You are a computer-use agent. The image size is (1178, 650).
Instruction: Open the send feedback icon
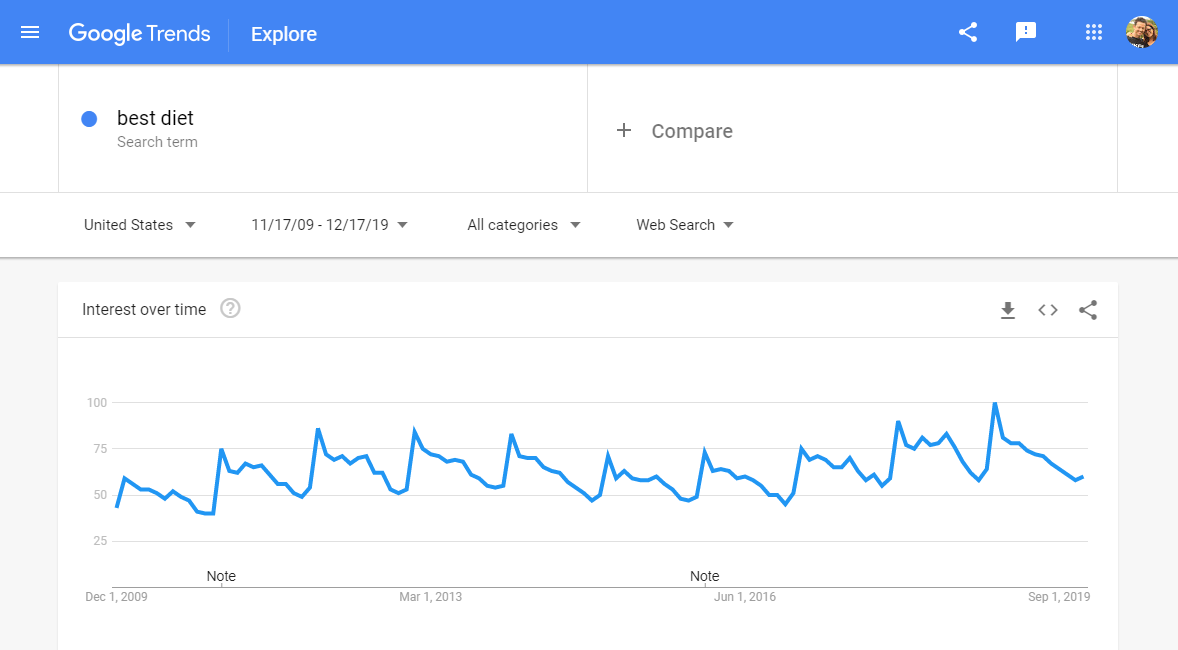pyautogui.click(x=1025, y=32)
